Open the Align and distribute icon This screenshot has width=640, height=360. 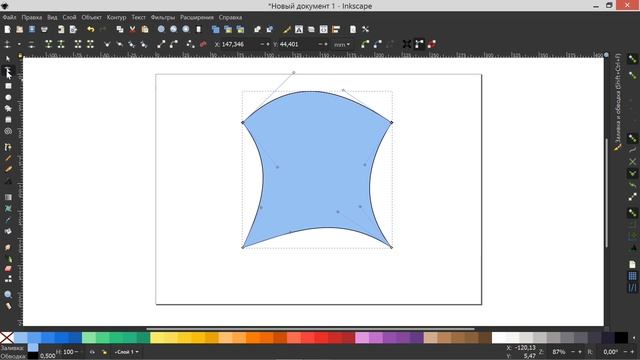coord(336,29)
